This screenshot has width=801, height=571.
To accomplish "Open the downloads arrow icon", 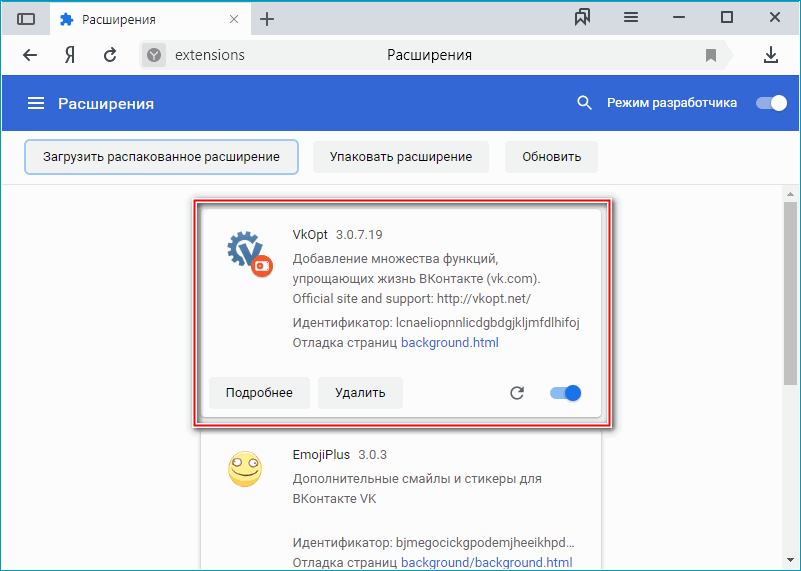I will (x=771, y=55).
